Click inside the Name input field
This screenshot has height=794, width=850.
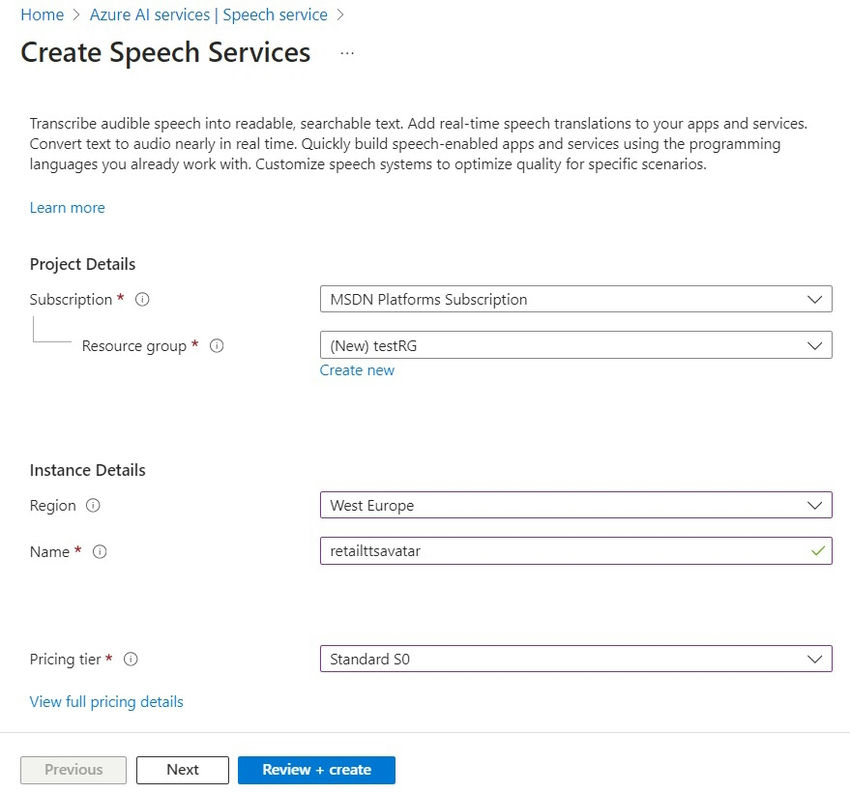(x=500, y=551)
